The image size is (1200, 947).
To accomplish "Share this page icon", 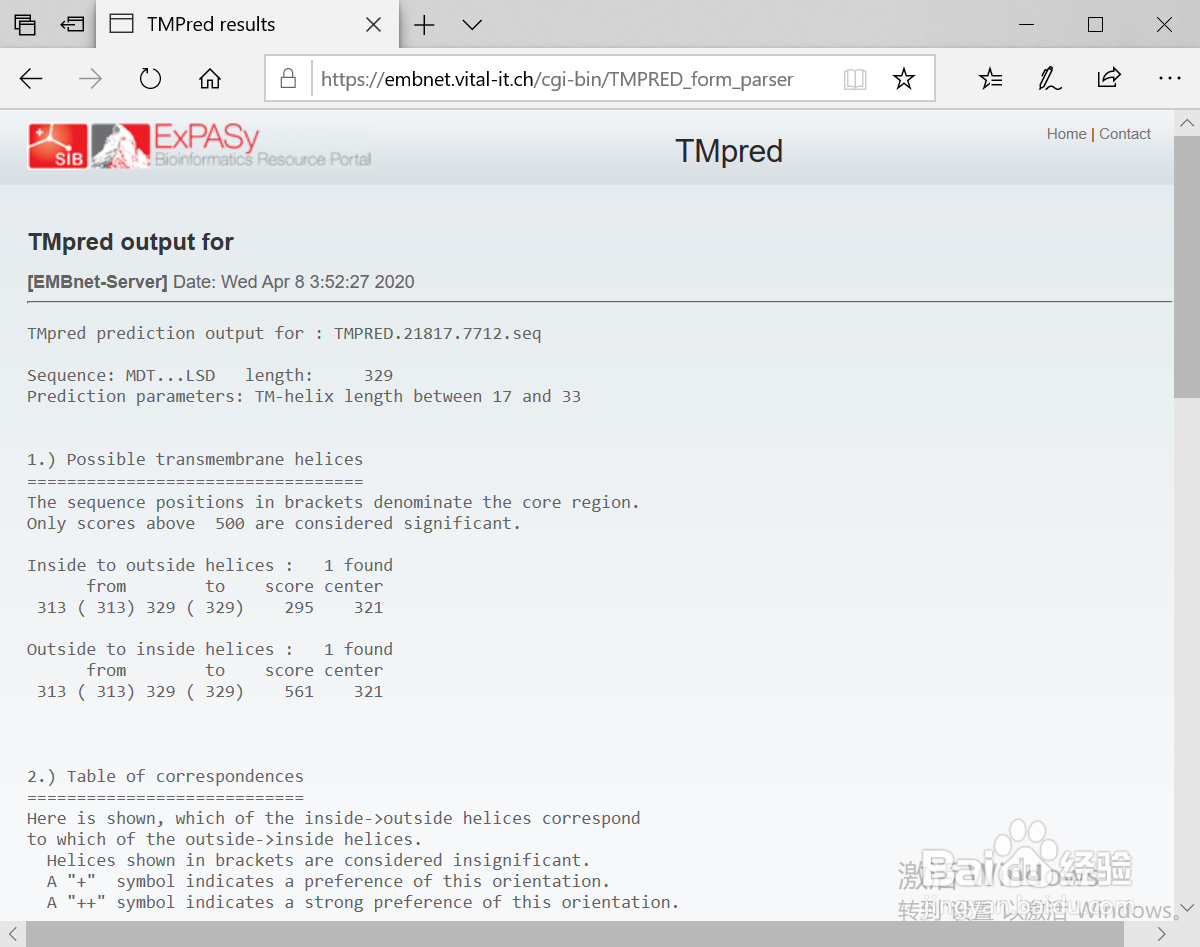I will point(1109,79).
